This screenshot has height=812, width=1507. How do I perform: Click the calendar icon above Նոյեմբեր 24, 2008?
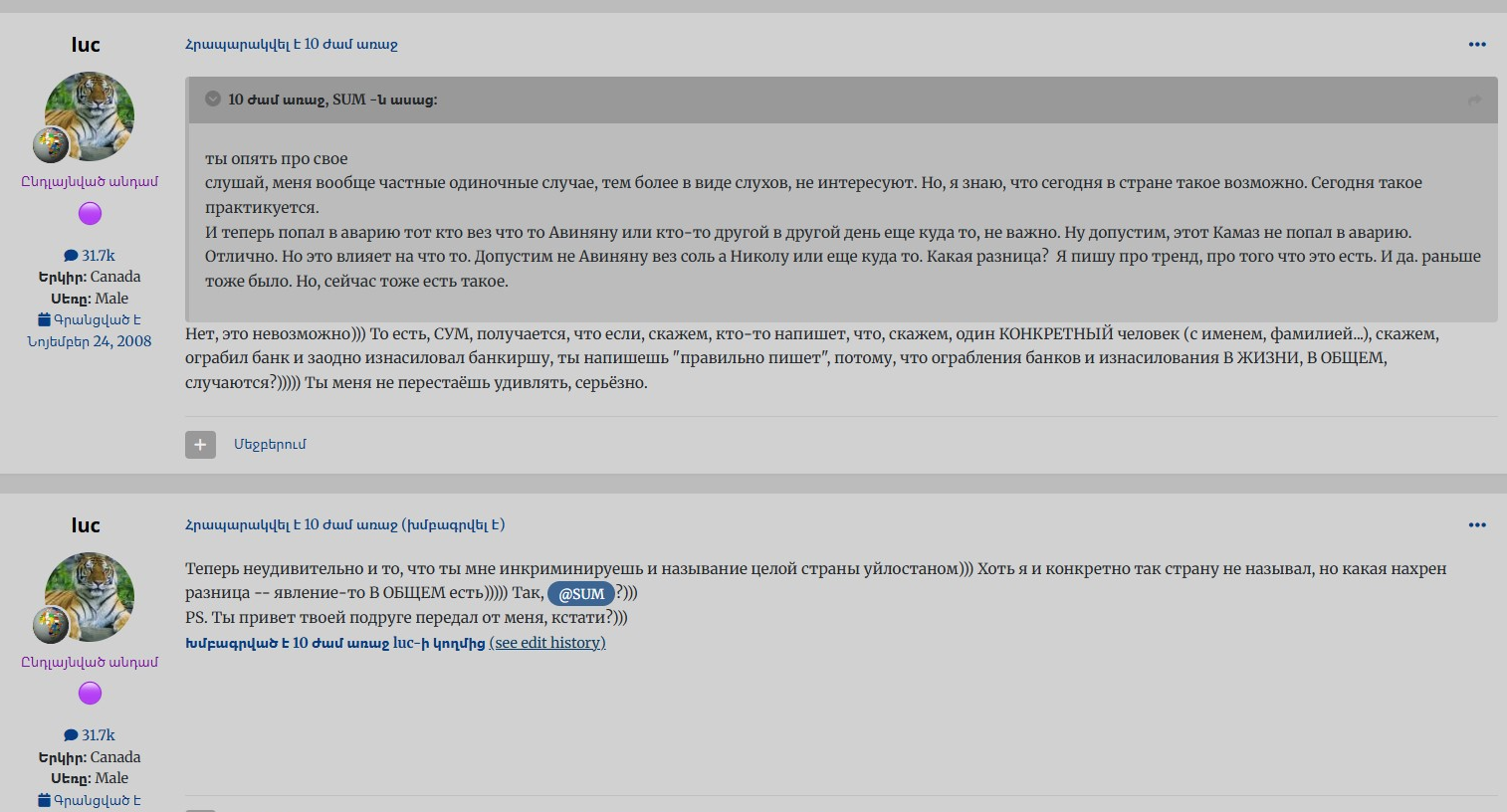coord(44,319)
